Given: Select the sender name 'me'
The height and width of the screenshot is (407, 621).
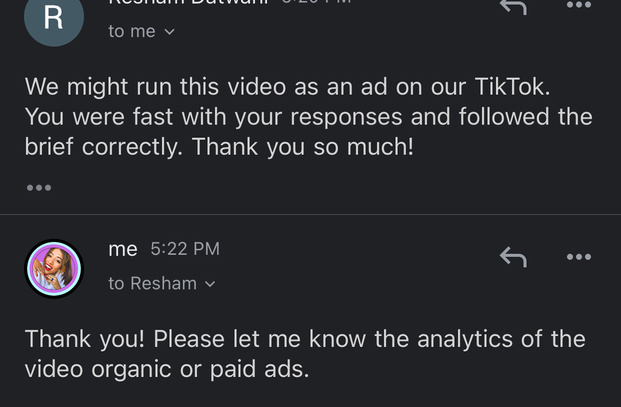Looking at the screenshot, I should [123, 249].
